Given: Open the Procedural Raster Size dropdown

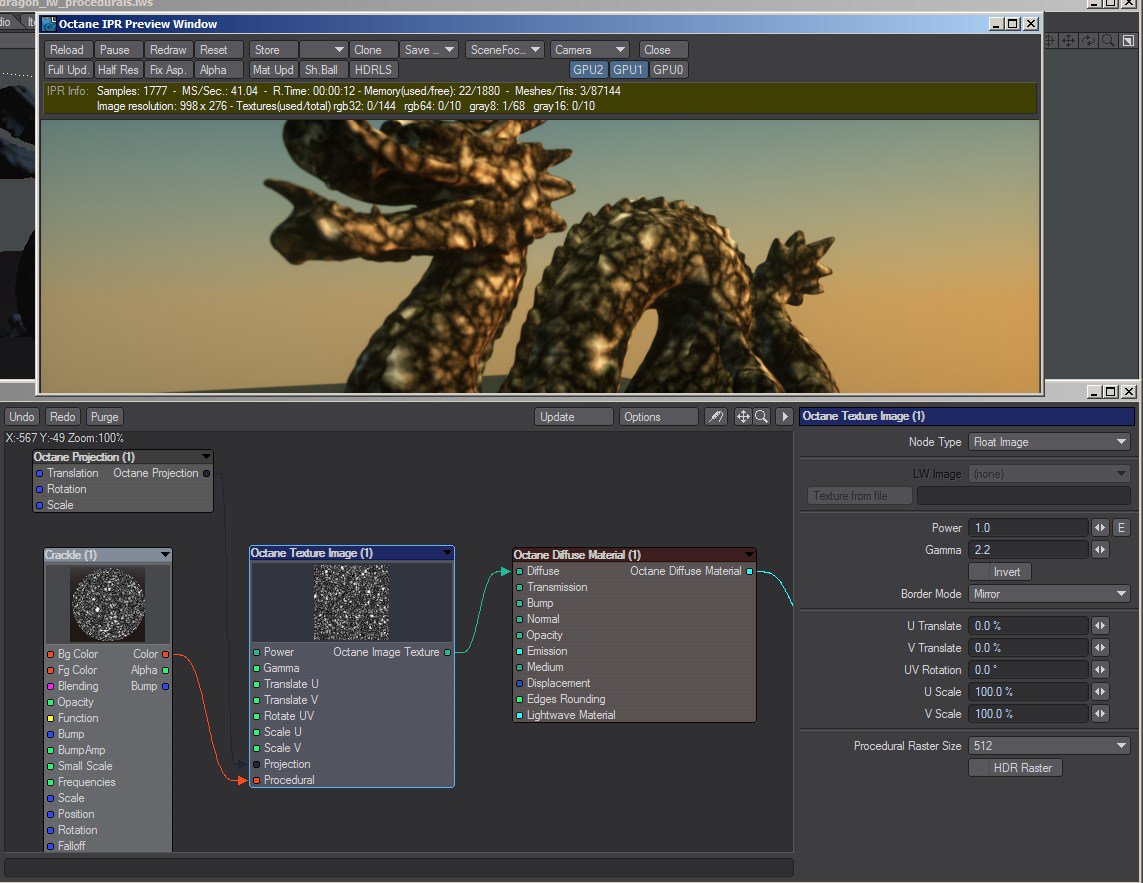Looking at the screenshot, I should tap(1049, 745).
